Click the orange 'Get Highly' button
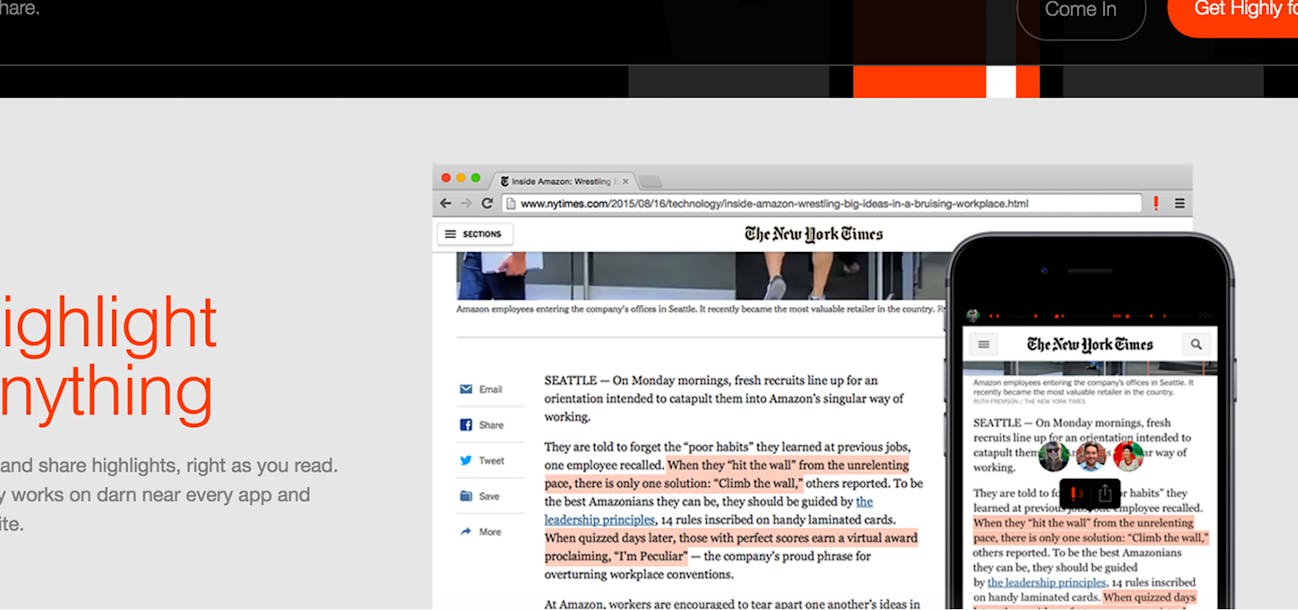Image resolution: width=1298 pixels, height=610 pixels. (1233, 11)
